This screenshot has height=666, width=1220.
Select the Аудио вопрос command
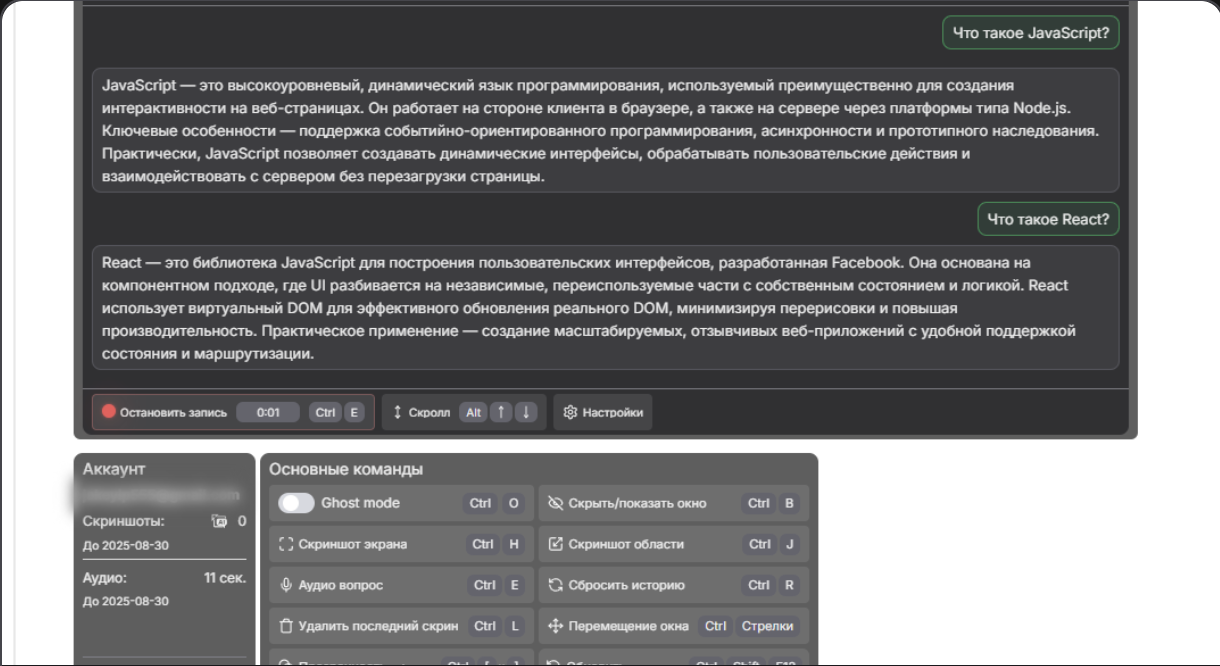pyautogui.click(x=400, y=585)
